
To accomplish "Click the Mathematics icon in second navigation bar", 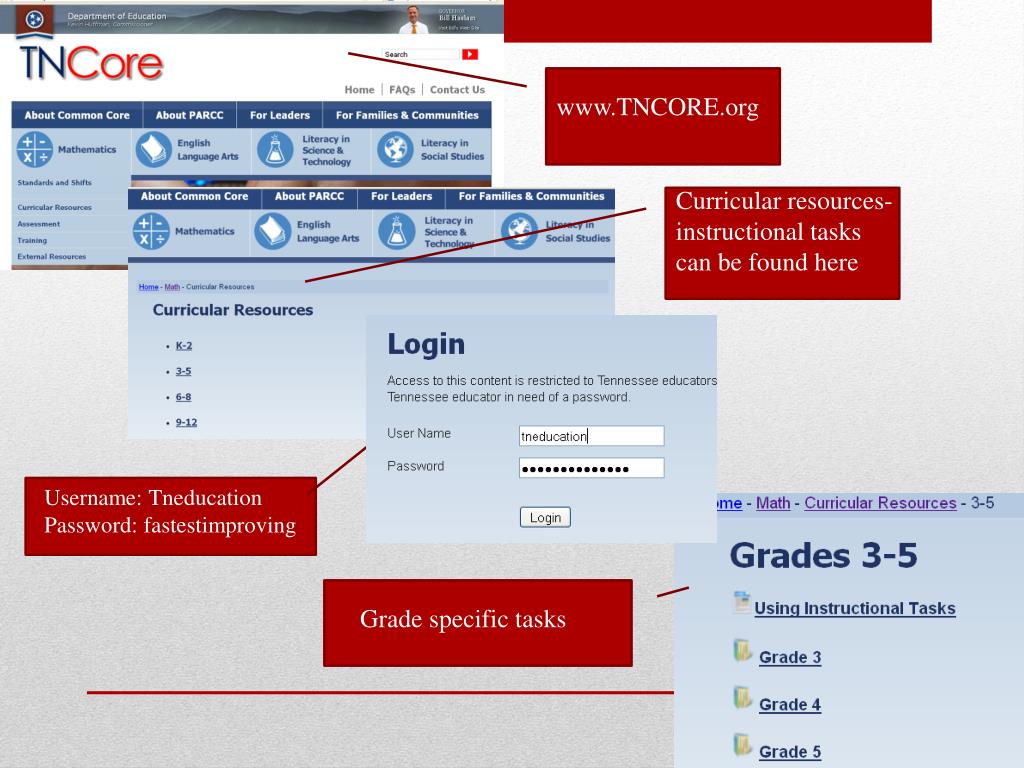I will (151, 231).
